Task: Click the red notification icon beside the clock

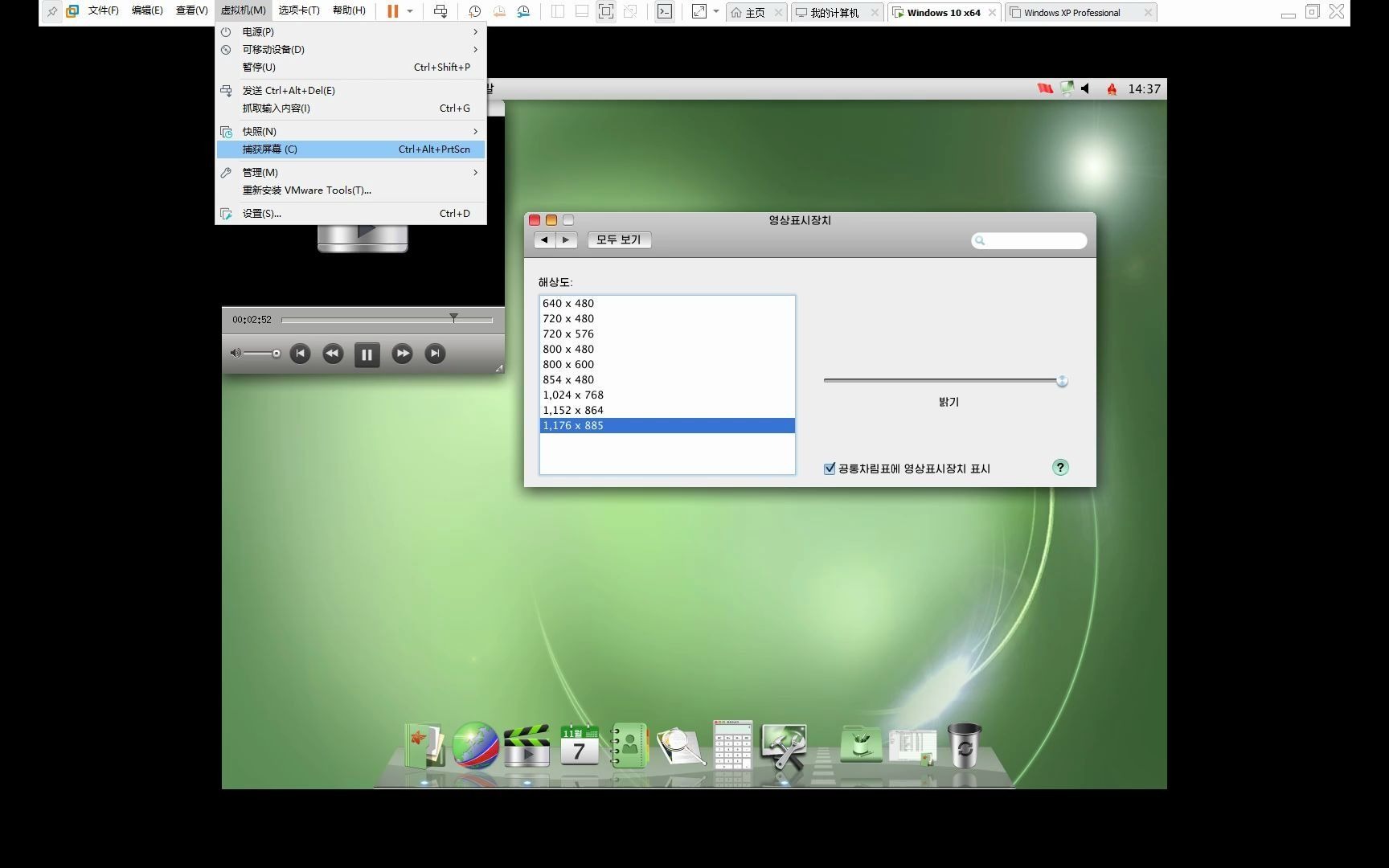Action: (1112, 88)
